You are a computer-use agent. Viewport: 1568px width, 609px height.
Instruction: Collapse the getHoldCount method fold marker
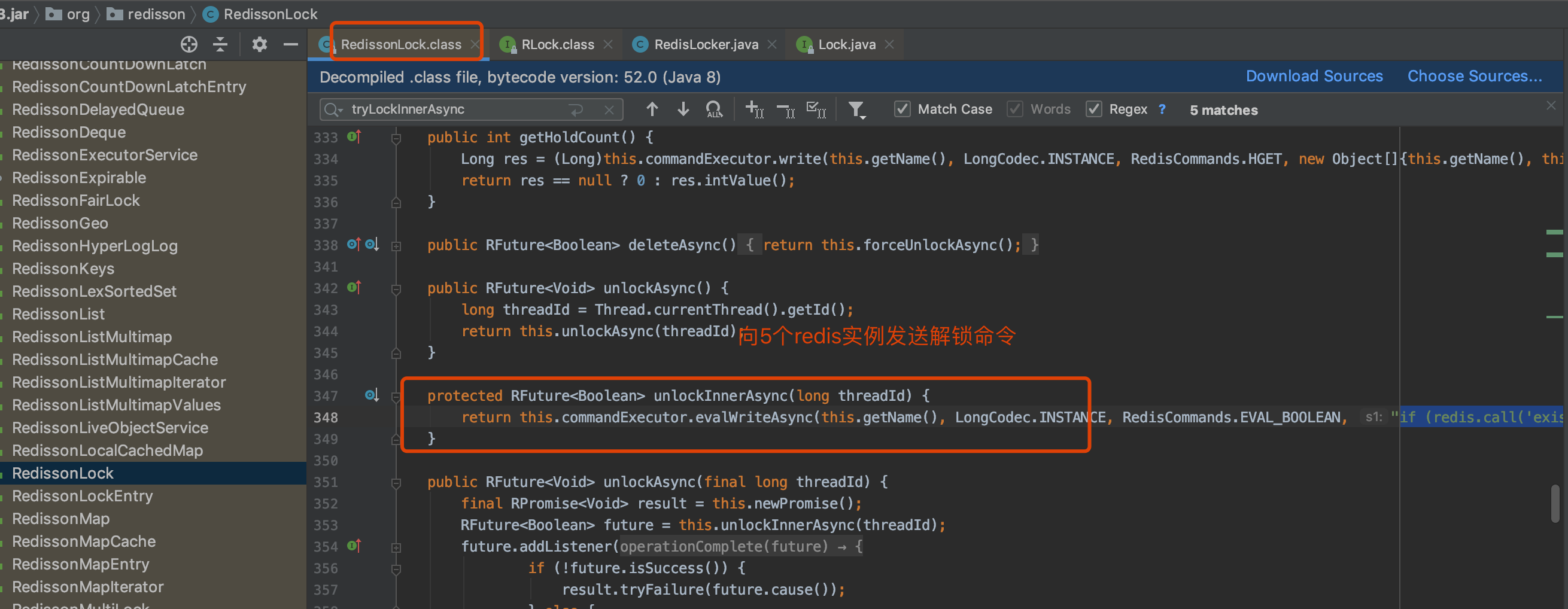396,138
